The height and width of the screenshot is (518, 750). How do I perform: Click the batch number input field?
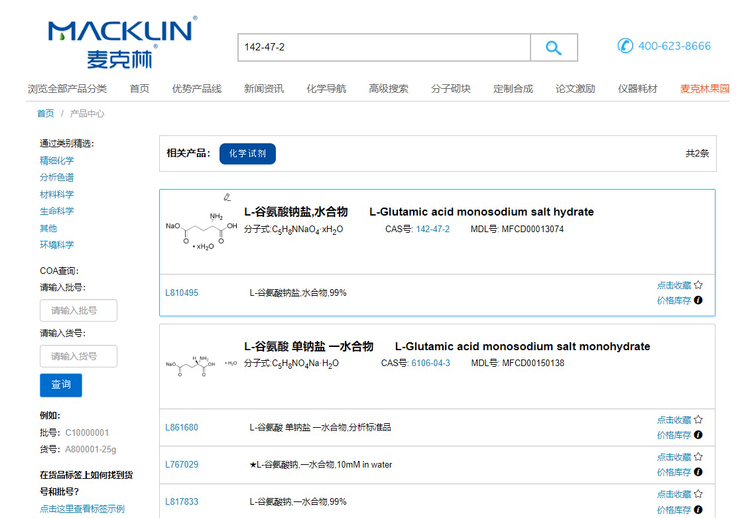(78, 311)
